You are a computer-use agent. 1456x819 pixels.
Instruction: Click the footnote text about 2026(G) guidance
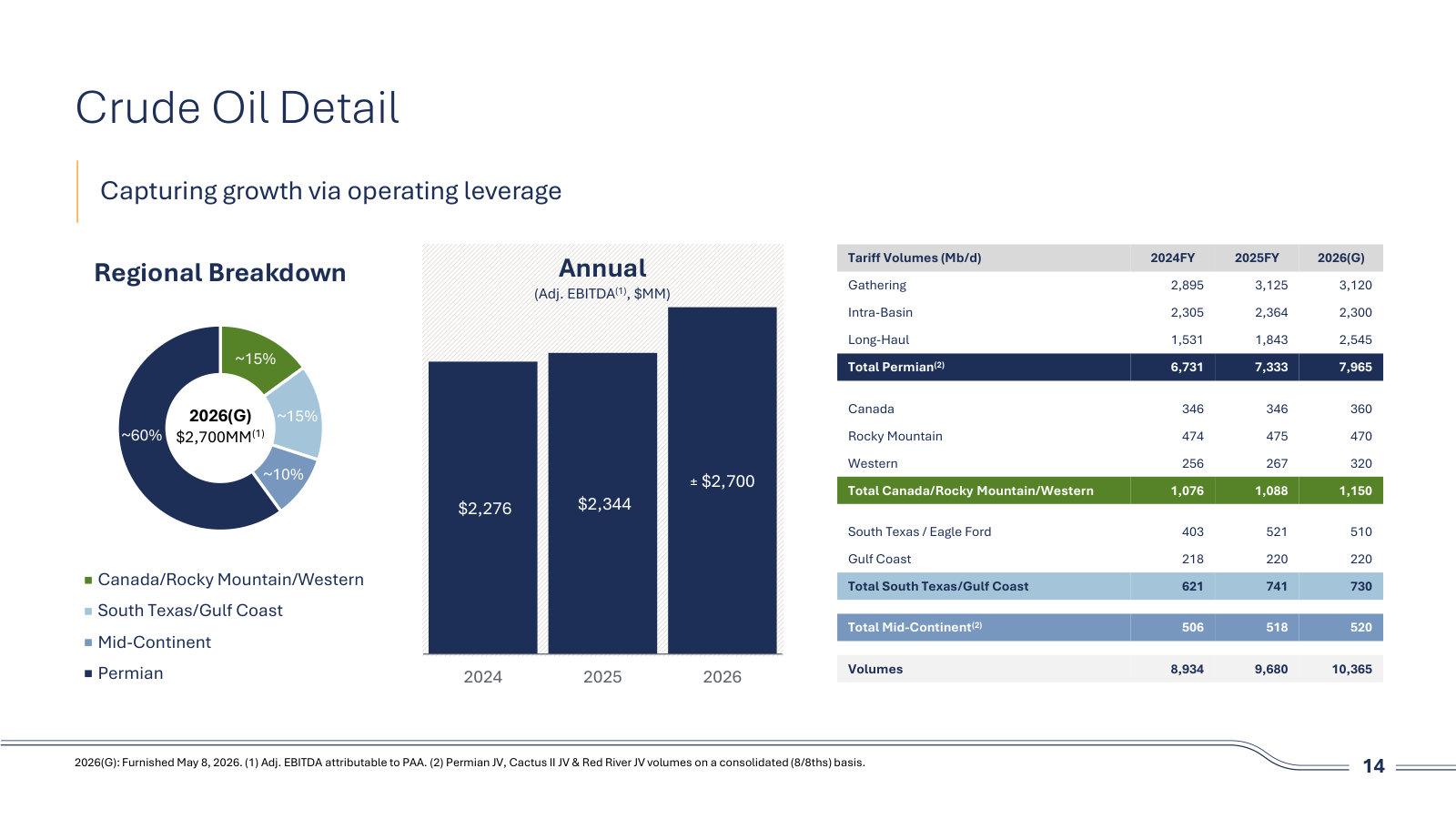click(470, 763)
